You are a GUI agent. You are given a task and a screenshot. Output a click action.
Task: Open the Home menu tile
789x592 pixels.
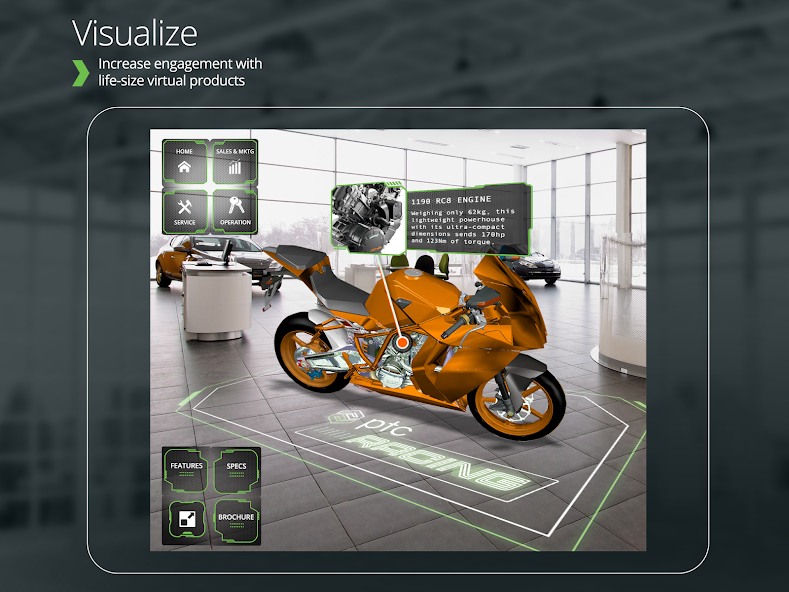[185, 162]
